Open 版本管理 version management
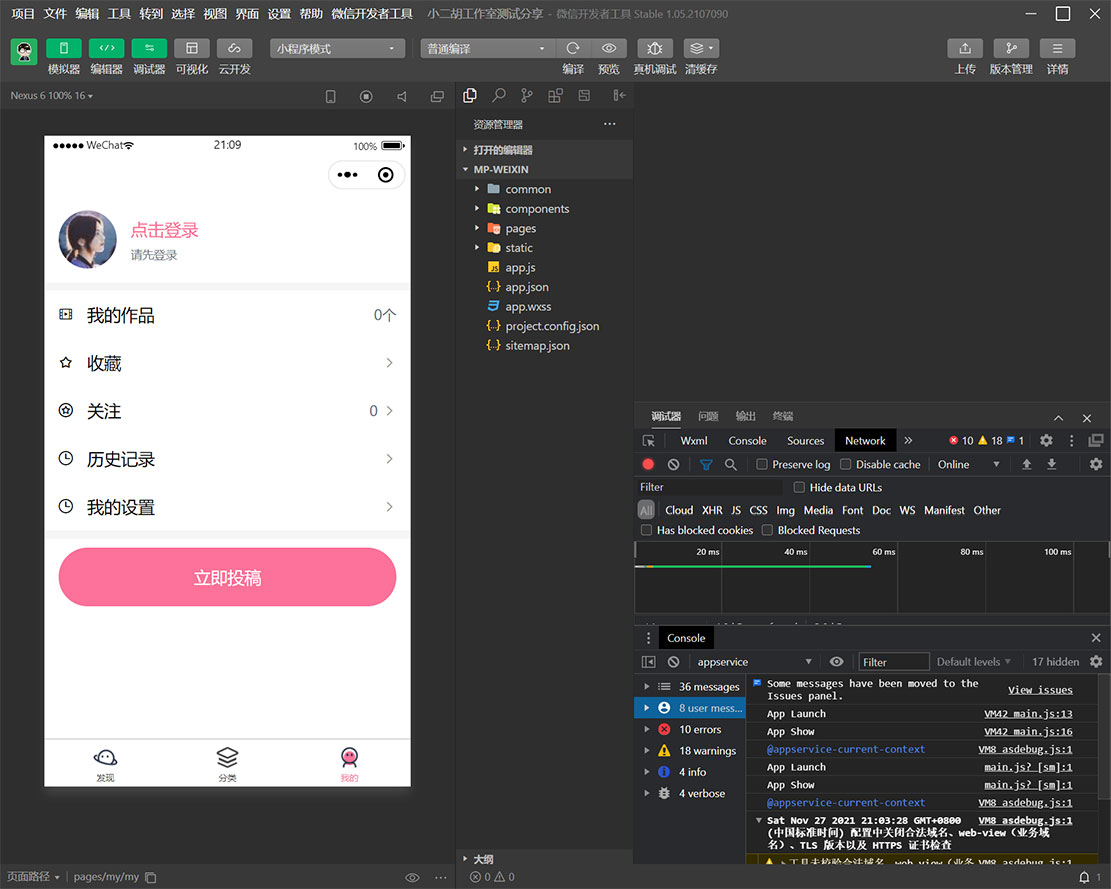 1011,48
